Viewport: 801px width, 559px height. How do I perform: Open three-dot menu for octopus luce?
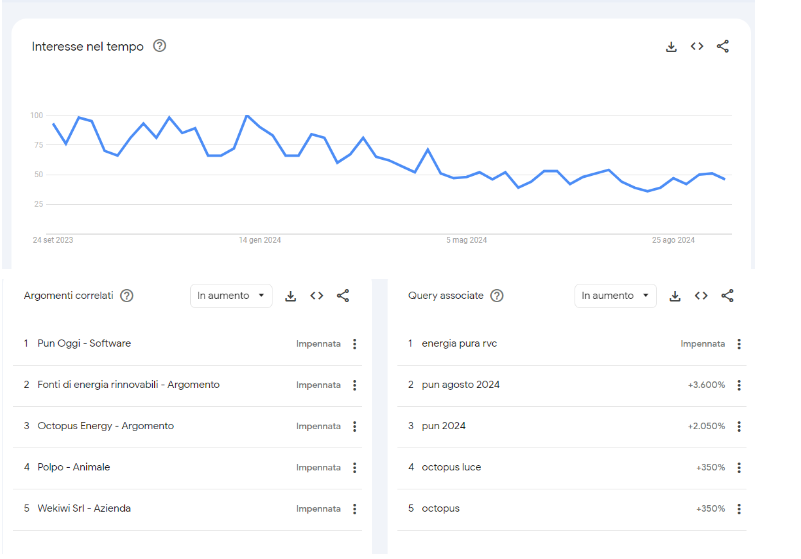click(x=739, y=468)
